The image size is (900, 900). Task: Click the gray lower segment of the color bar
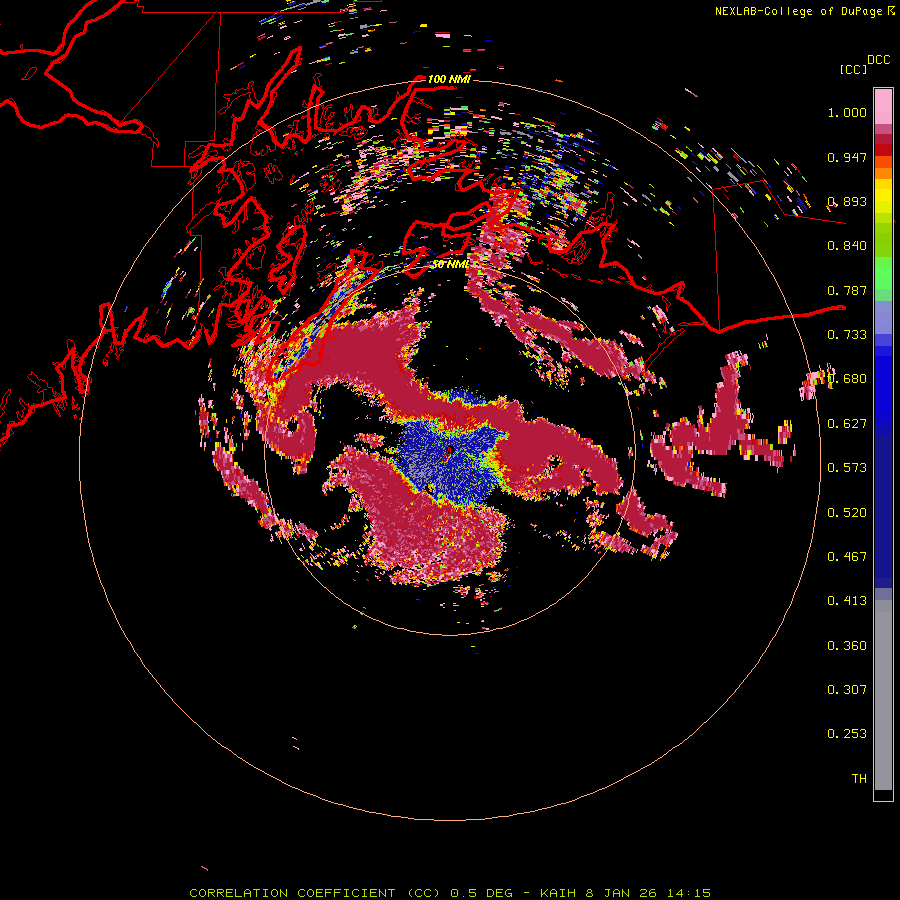pos(883,695)
